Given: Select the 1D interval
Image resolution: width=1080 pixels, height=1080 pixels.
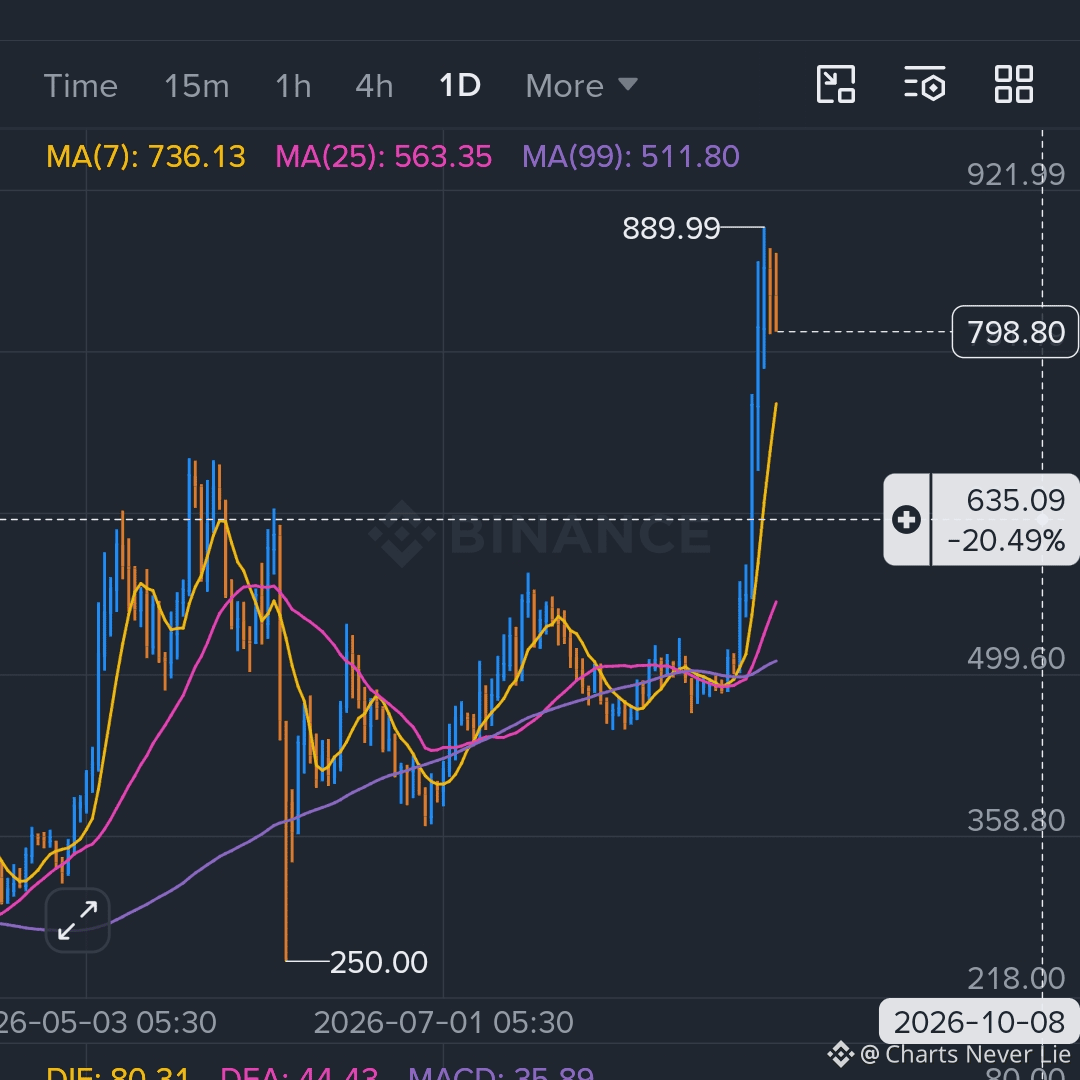Looking at the screenshot, I should tap(459, 85).
